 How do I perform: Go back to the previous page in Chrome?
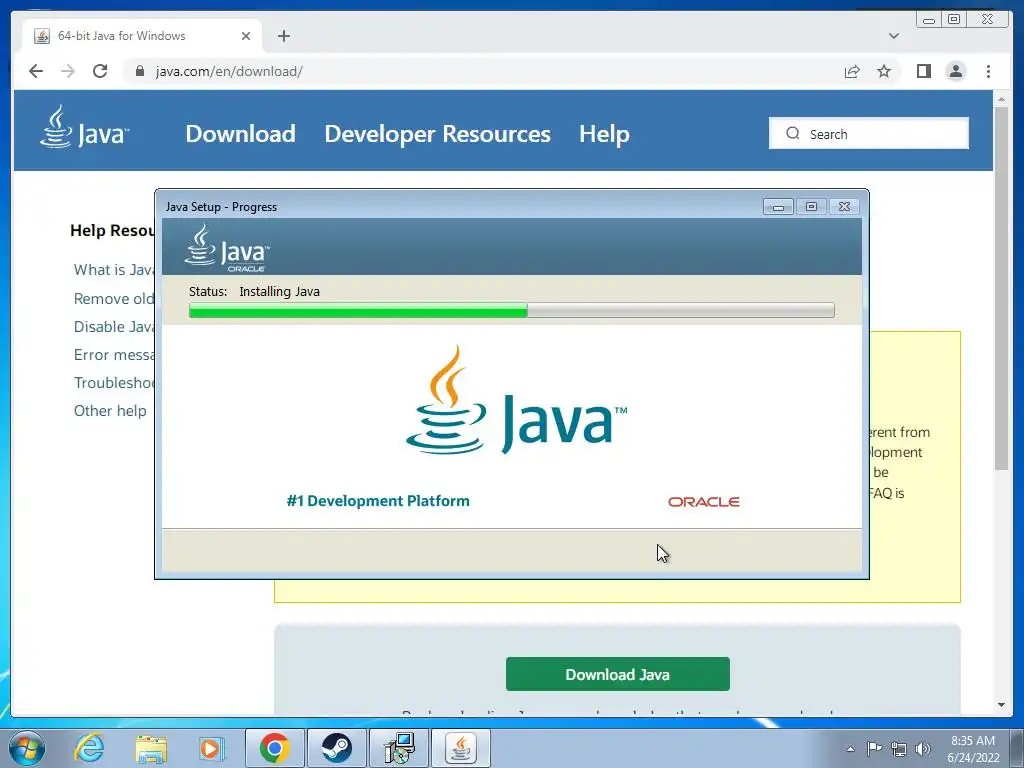tap(36, 71)
